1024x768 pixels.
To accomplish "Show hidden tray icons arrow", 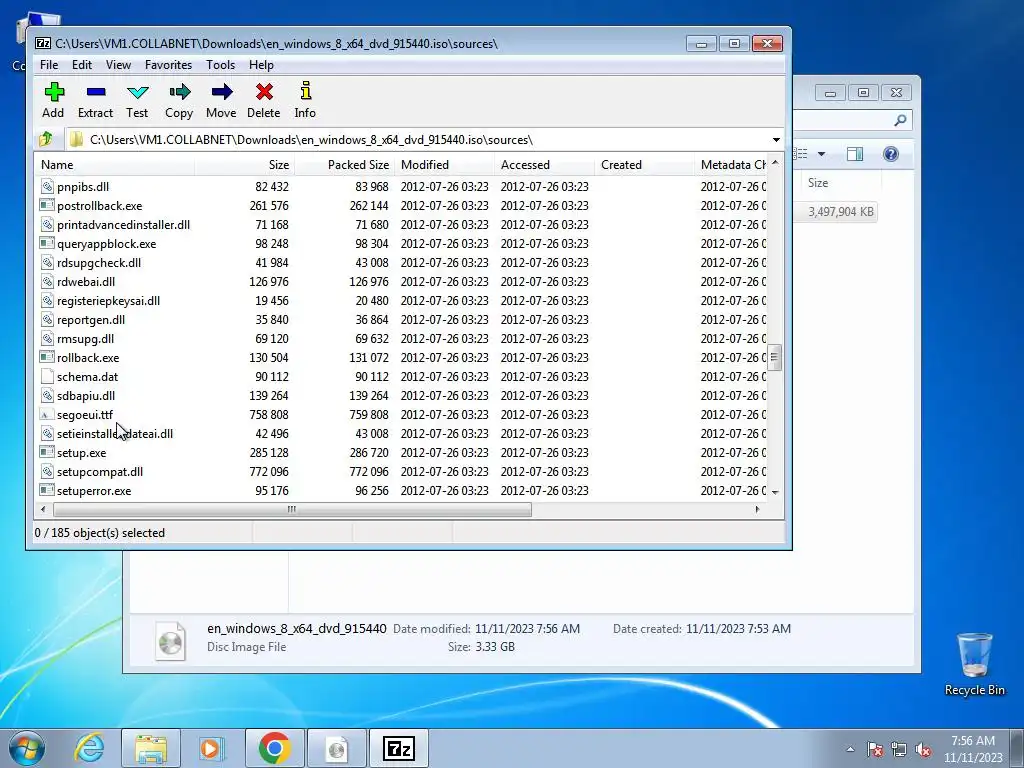I will [x=850, y=749].
